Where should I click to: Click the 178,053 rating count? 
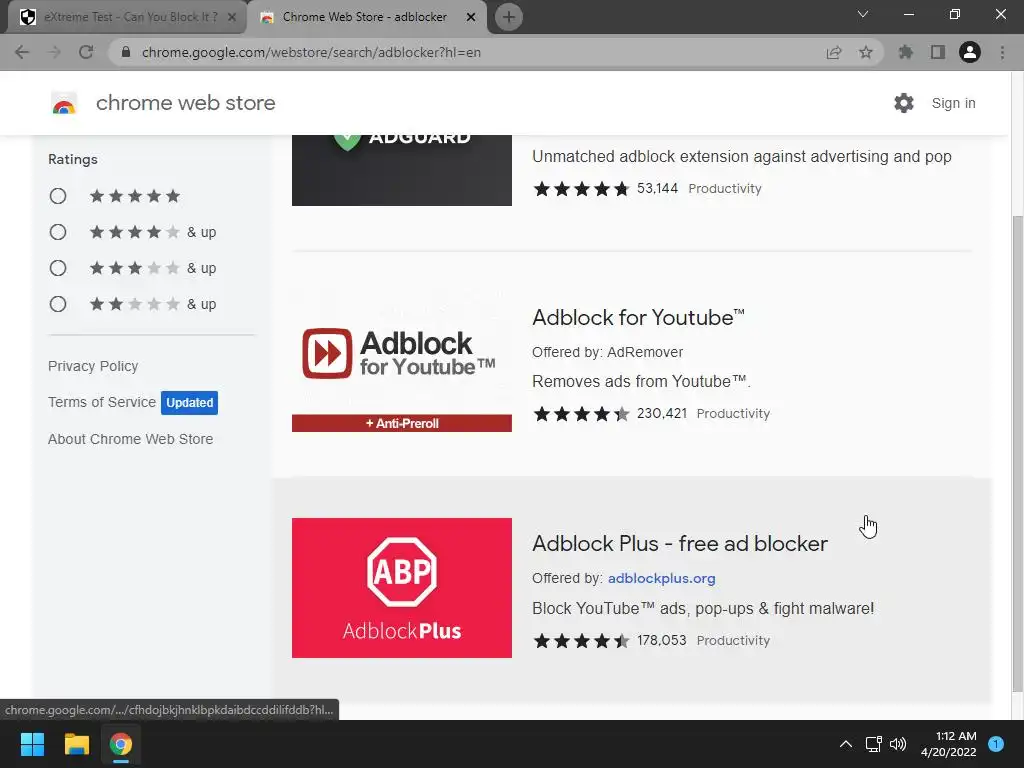[662, 640]
